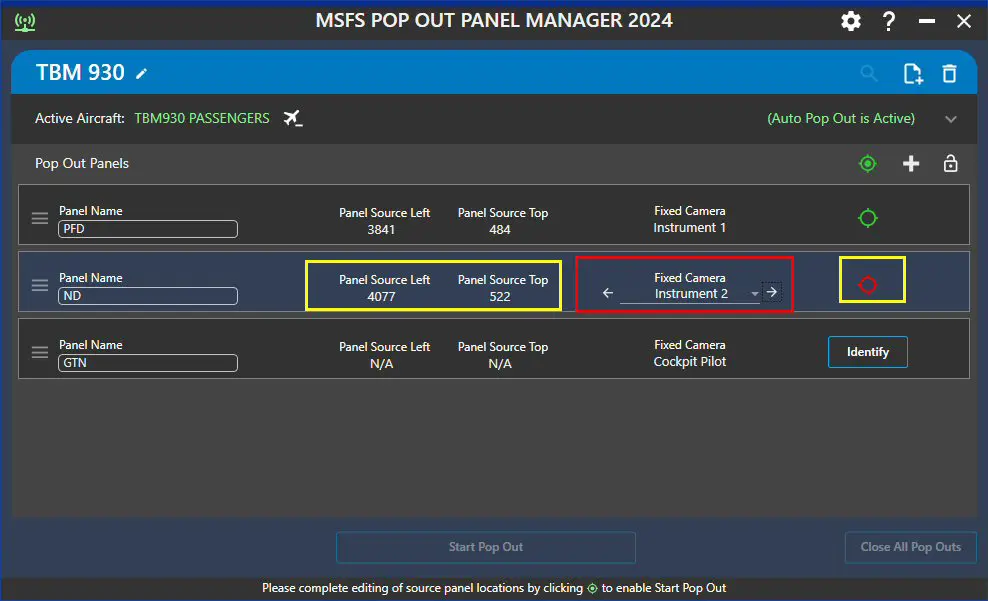Image resolution: width=988 pixels, height=601 pixels.
Task: Add a new profile with file-plus icon
Action: coord(912,74)
